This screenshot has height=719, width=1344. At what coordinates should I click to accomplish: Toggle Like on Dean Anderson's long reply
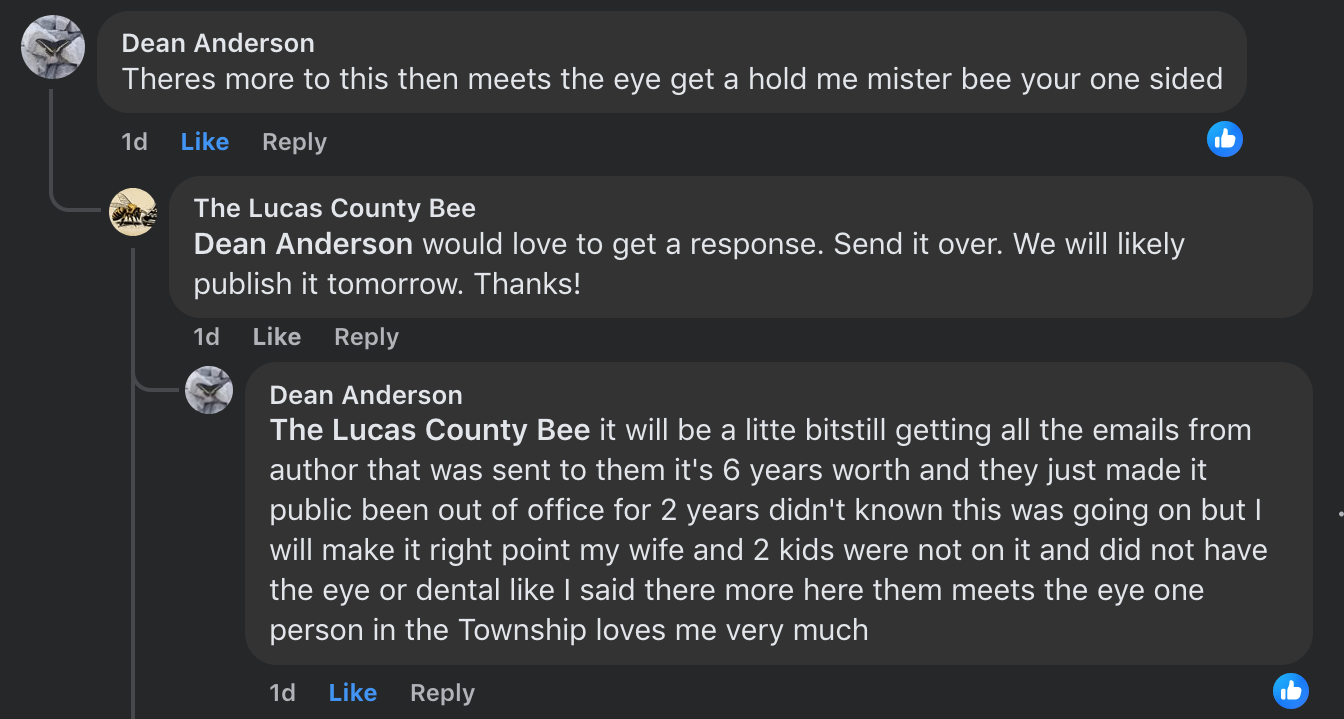coord(352,693)
